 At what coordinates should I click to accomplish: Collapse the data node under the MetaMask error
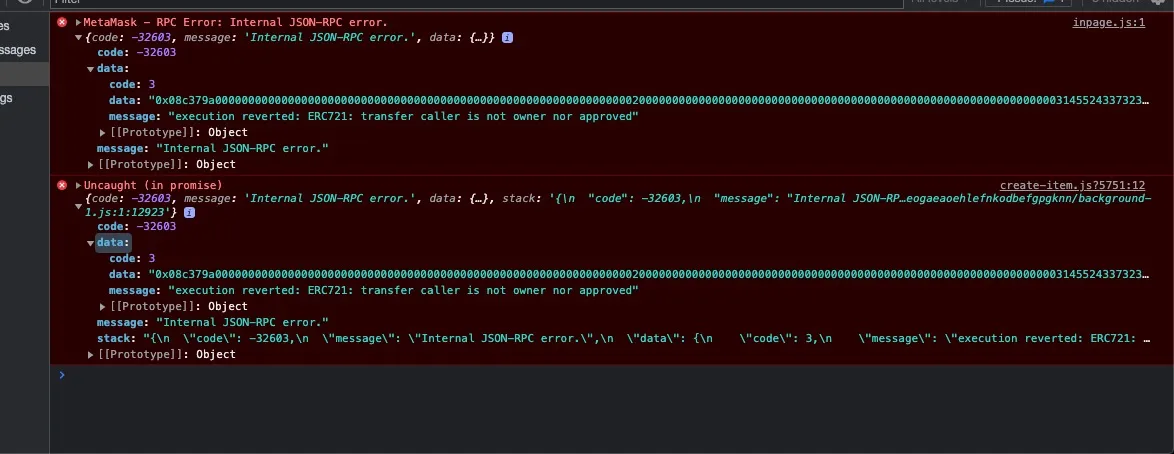[x=91, y=69]
